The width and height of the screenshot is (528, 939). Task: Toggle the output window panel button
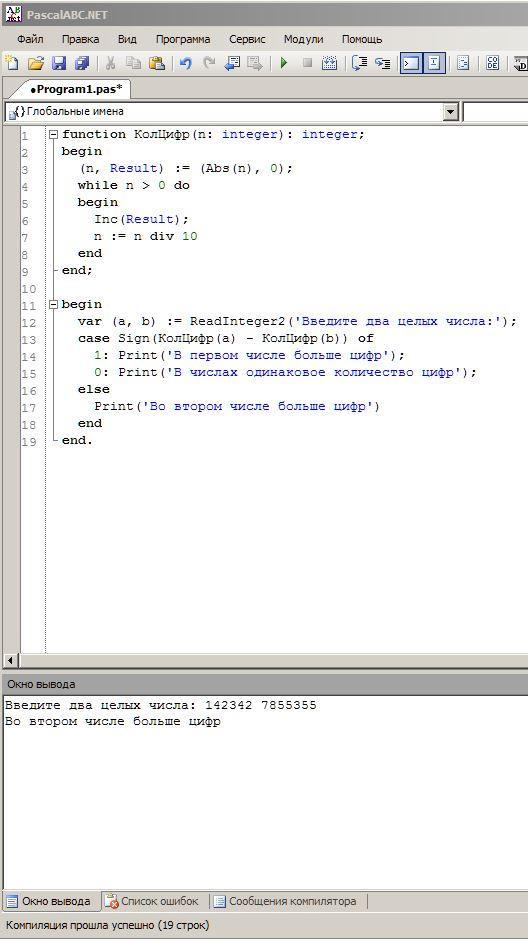point(411,63)
